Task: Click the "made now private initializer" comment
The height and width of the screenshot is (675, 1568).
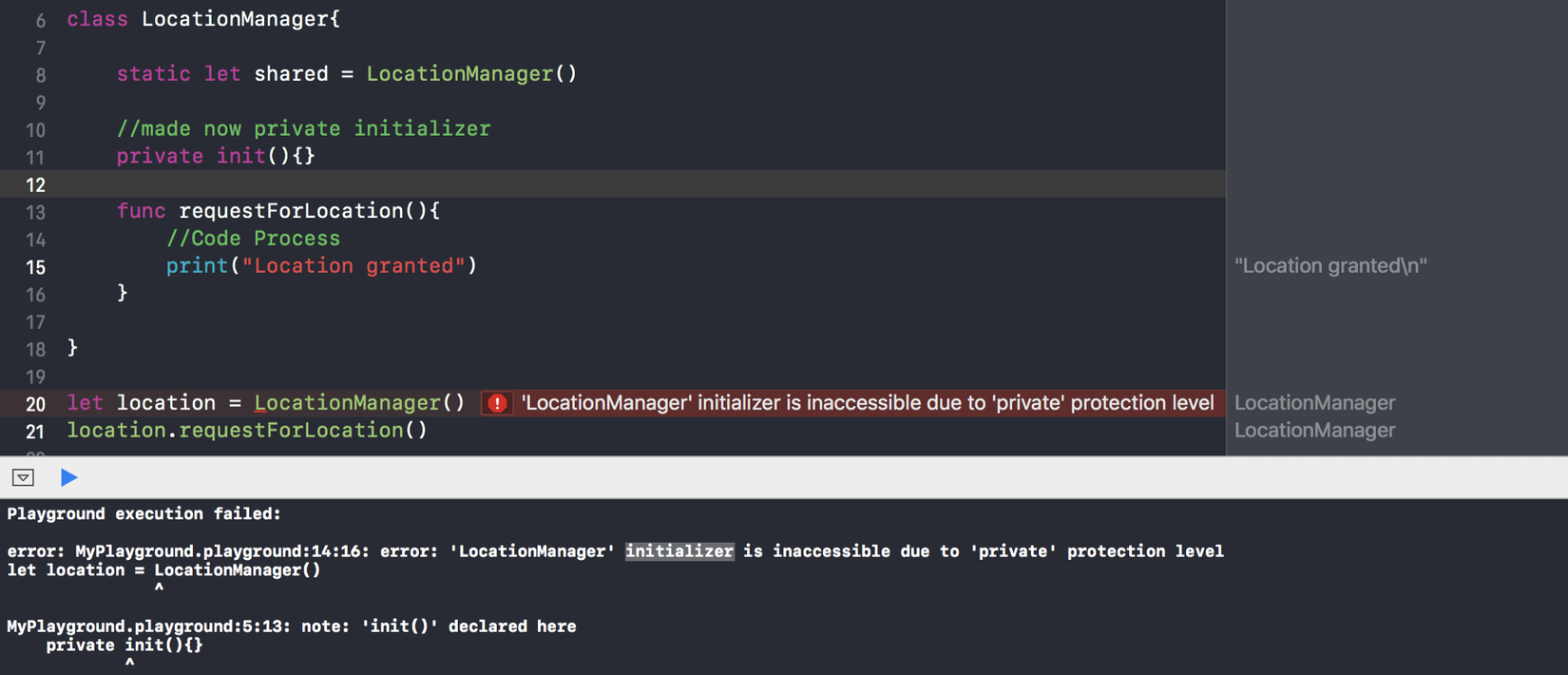Action: [303, 128]
